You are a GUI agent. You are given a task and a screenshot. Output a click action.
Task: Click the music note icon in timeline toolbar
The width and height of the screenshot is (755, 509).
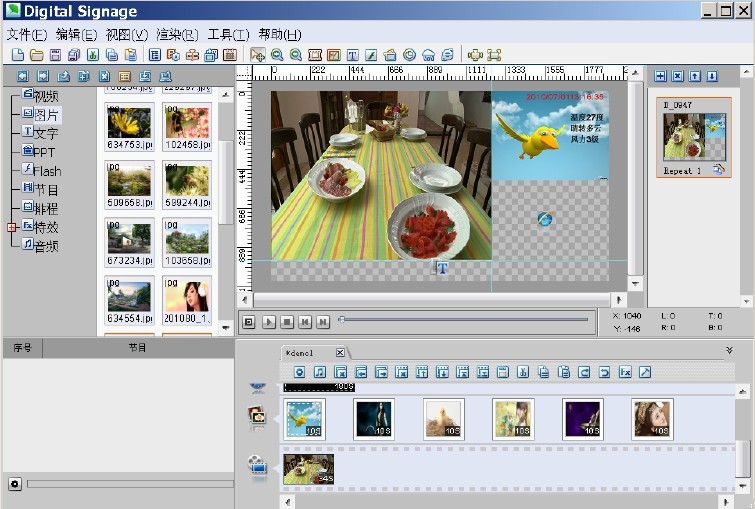320,372
